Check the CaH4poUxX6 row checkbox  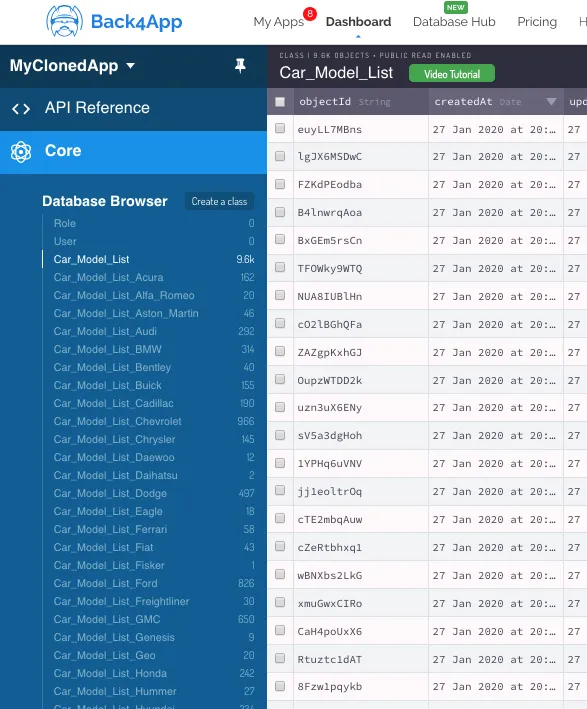pos(280,630)
